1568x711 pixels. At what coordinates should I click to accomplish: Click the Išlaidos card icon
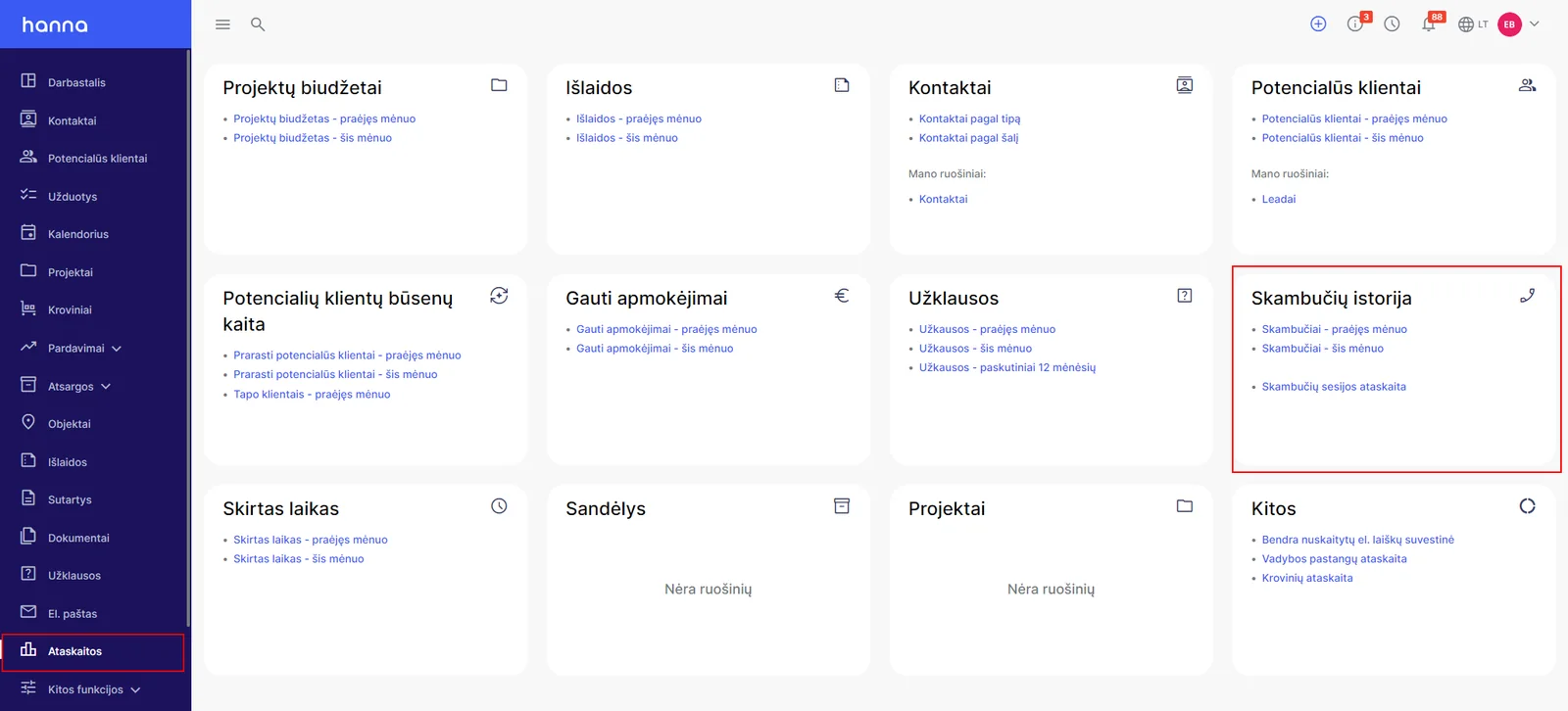[842, 85]
